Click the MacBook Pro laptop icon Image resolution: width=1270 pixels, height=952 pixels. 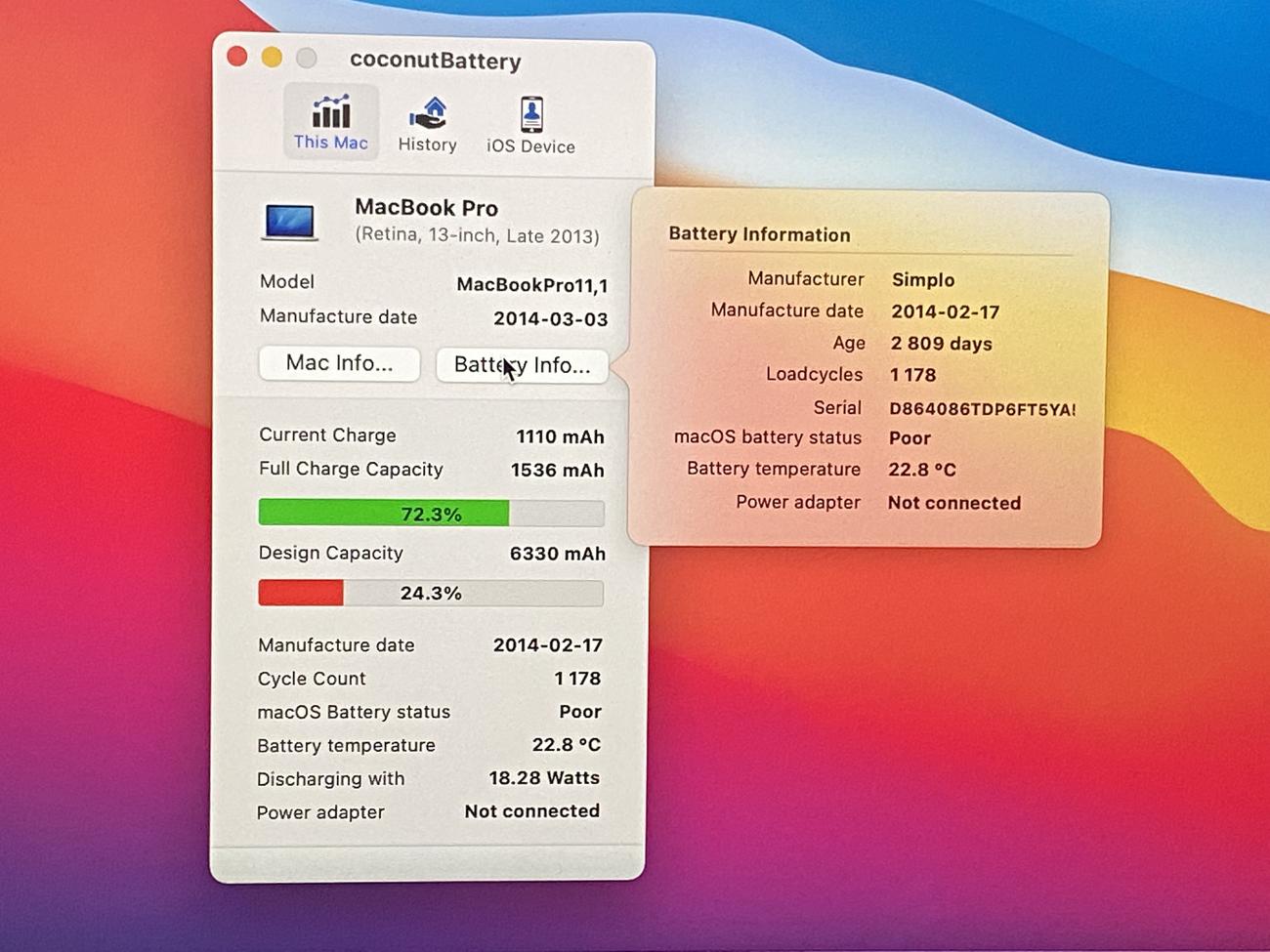(x=289, y=222)
